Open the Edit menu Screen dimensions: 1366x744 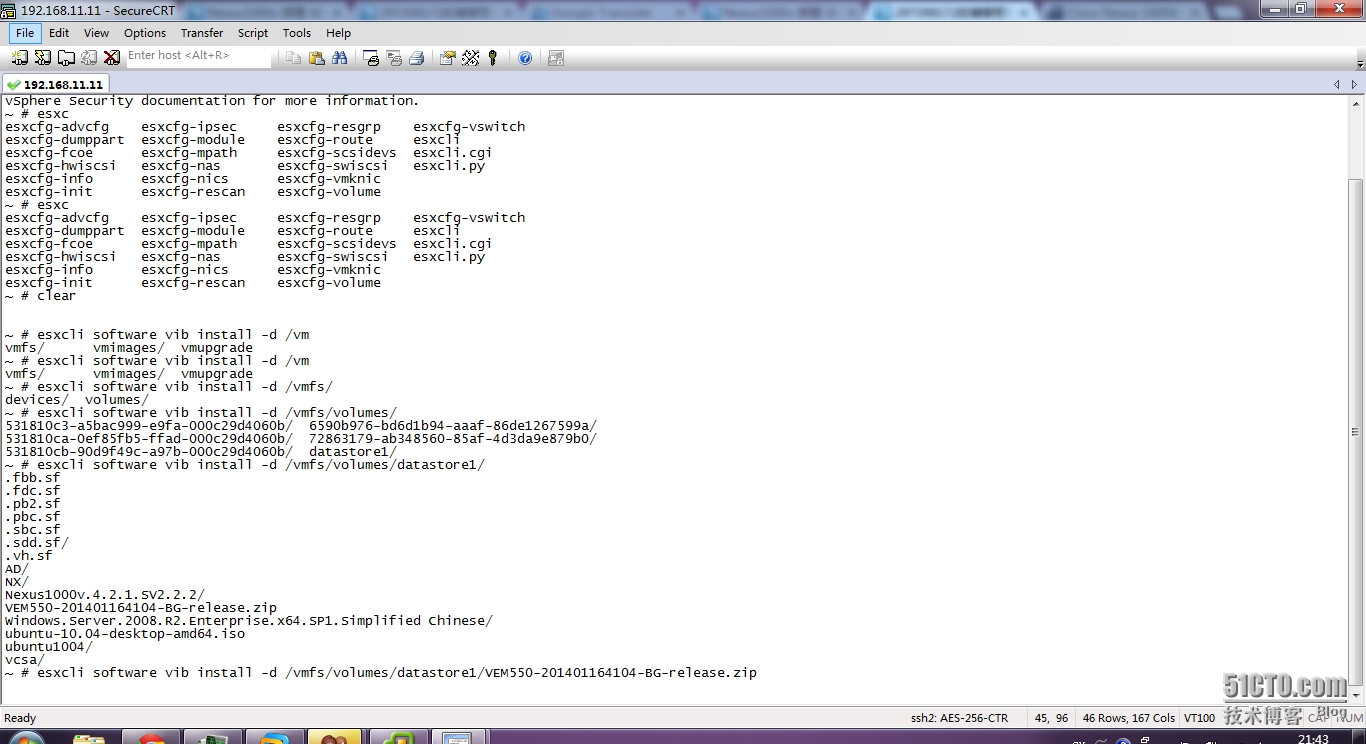59,33
